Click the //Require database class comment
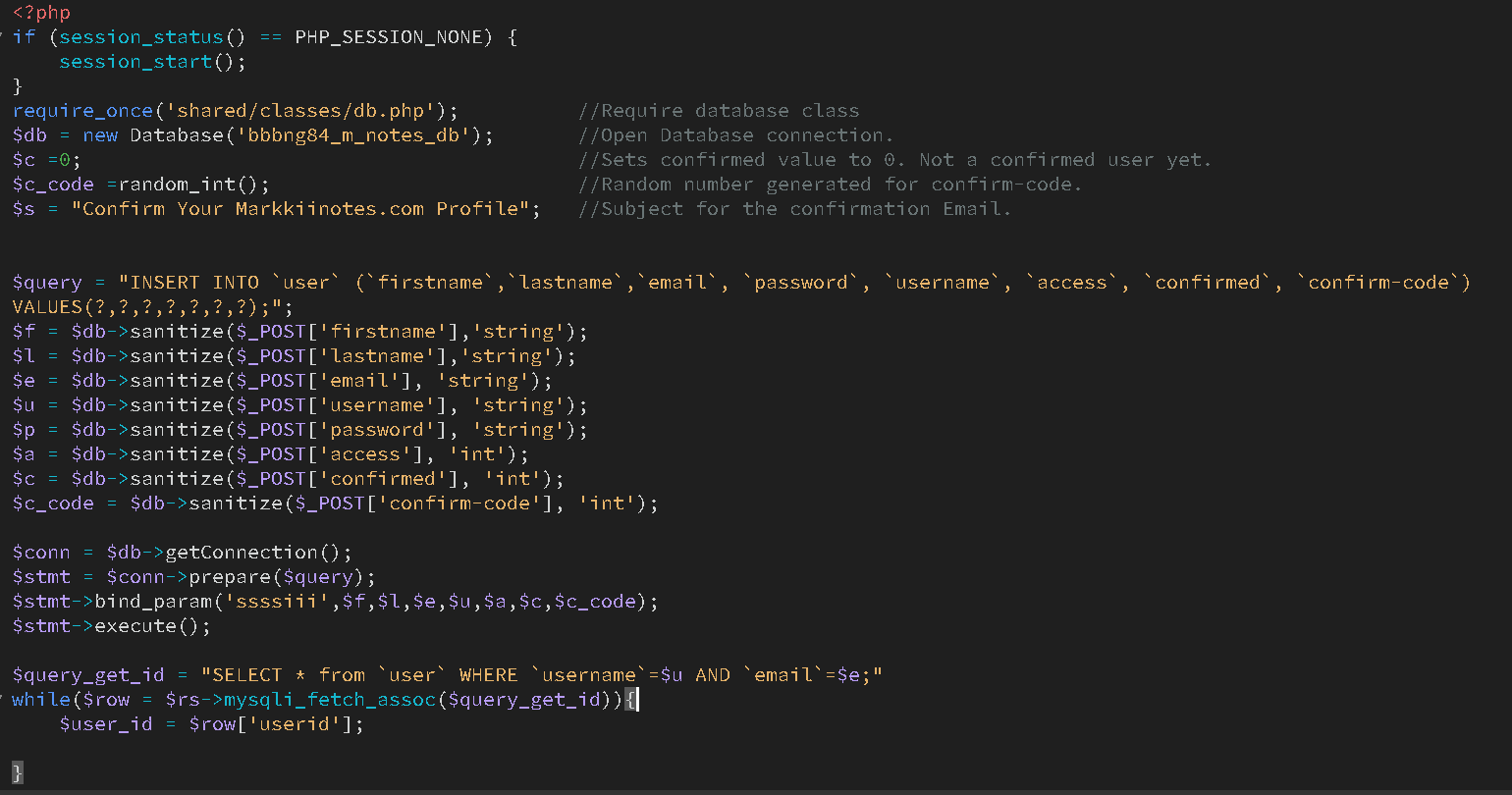This screenshot has width=1512, height=795. 719,111
